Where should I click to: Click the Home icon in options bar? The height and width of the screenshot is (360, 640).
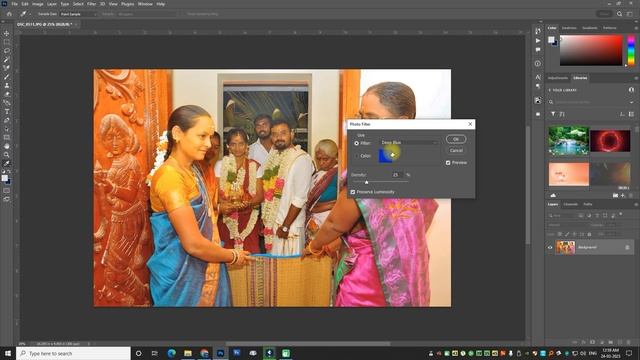point(9,14)
